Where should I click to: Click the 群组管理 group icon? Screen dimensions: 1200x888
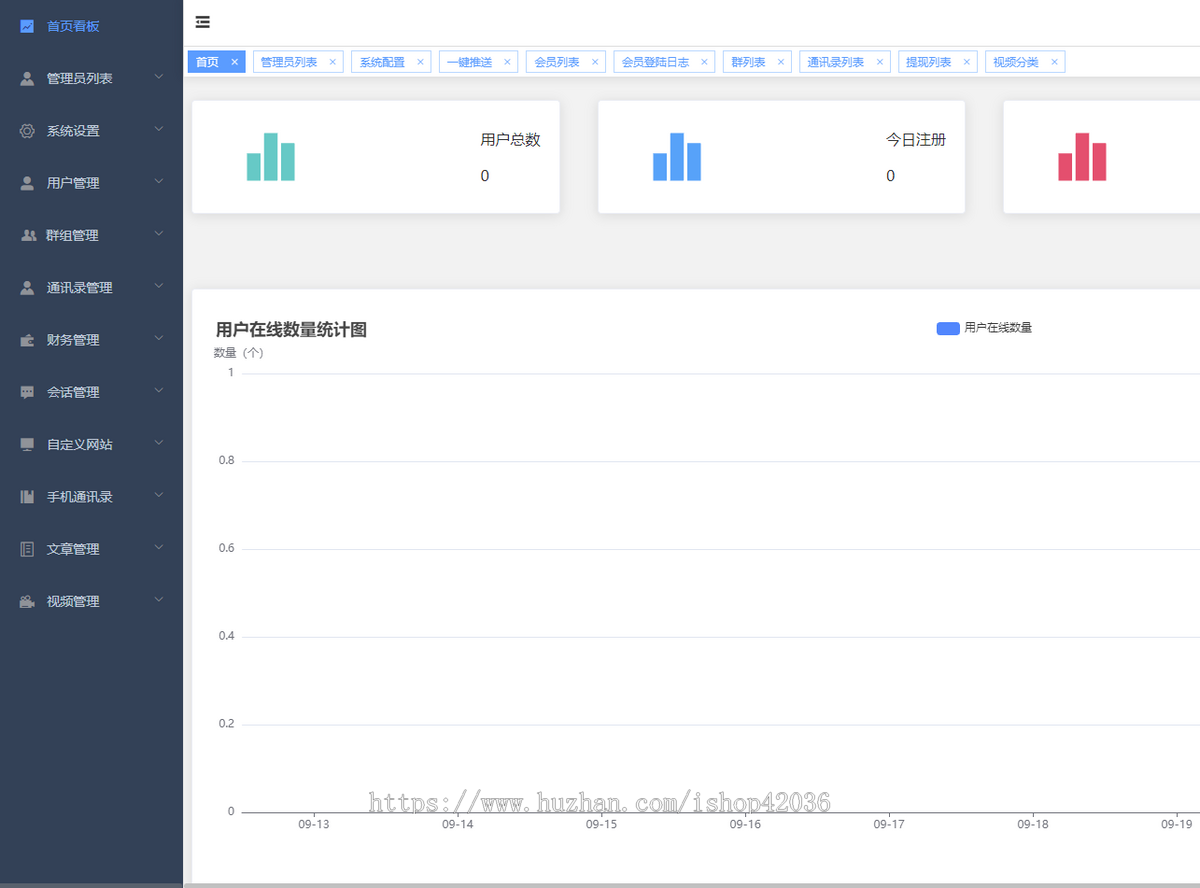coord(28,235)
